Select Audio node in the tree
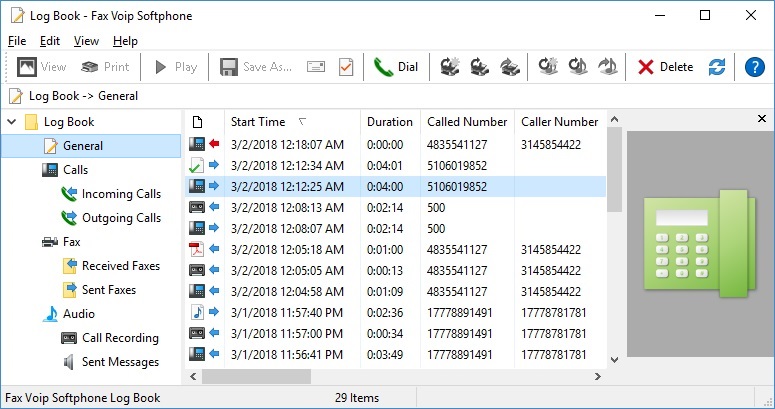 (69, 314)
